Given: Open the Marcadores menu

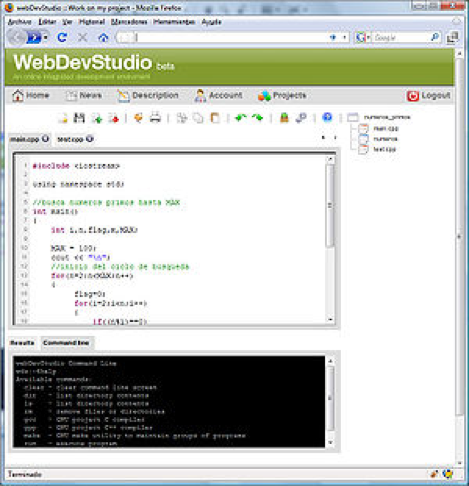Looking at the screenshot, I should (x=129, y=22).
